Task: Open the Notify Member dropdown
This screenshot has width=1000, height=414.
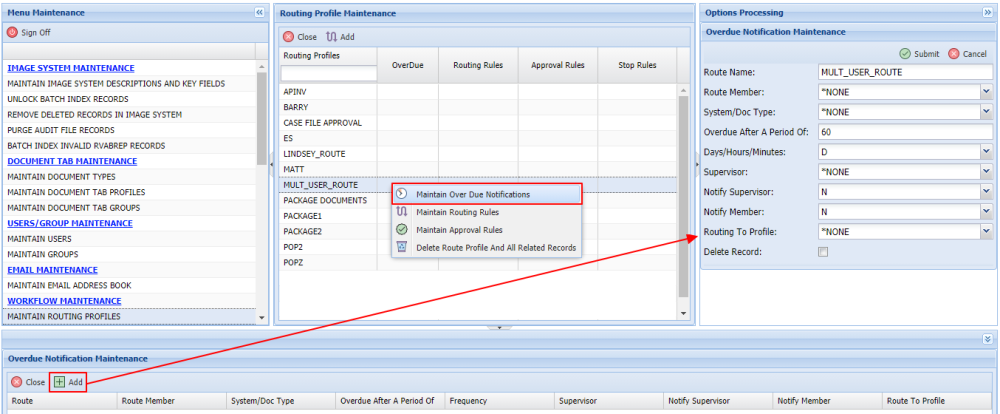Action: (x=987, y=212)
